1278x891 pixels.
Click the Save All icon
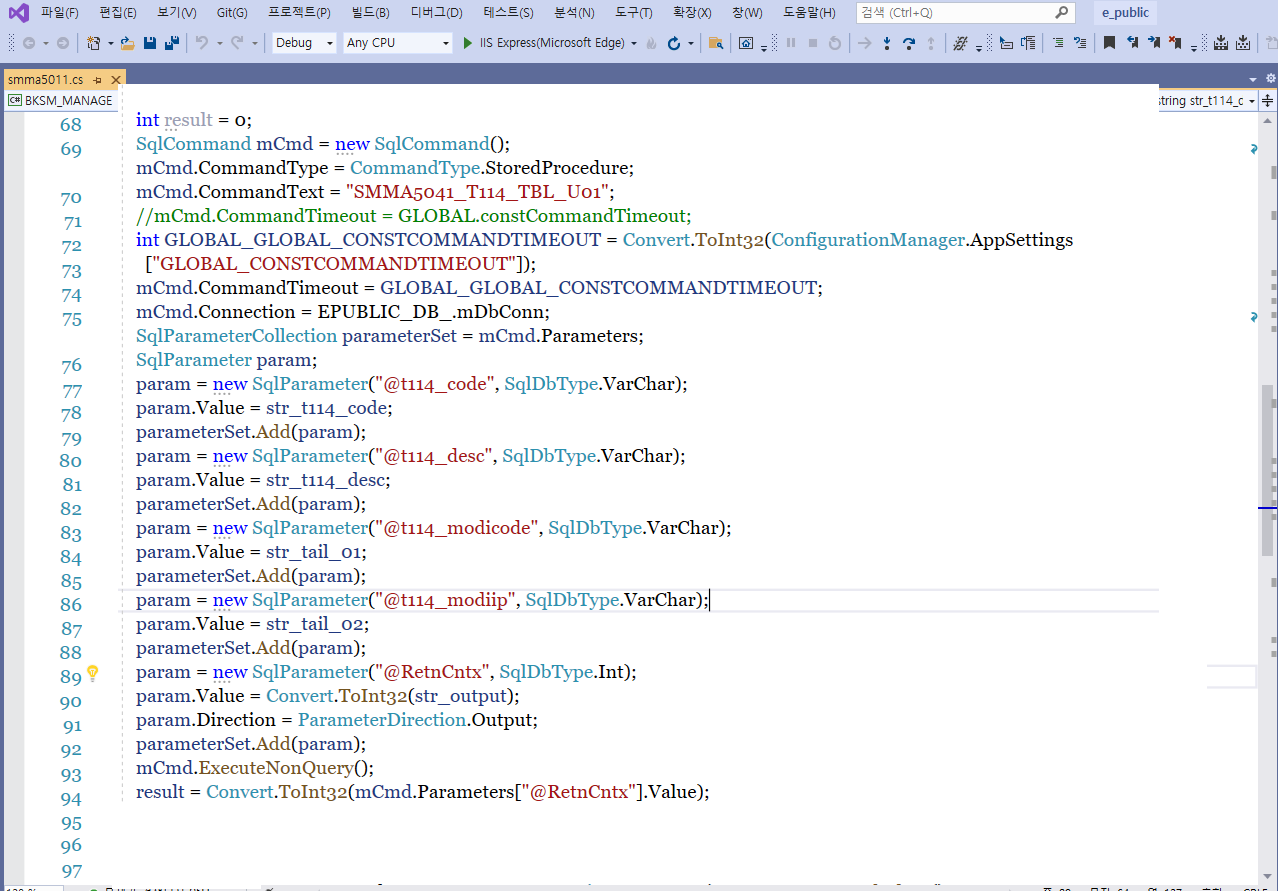(x=172, y=43)
